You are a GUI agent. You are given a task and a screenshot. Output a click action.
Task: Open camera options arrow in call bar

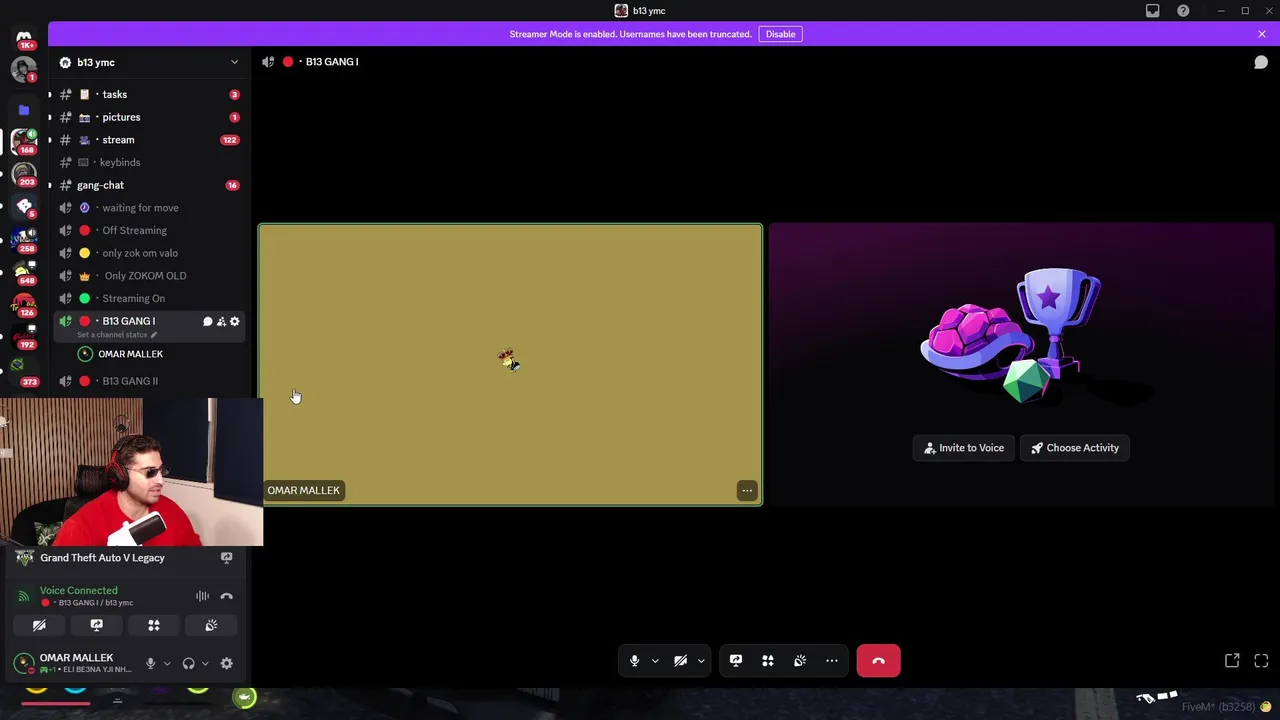[701, 661]
